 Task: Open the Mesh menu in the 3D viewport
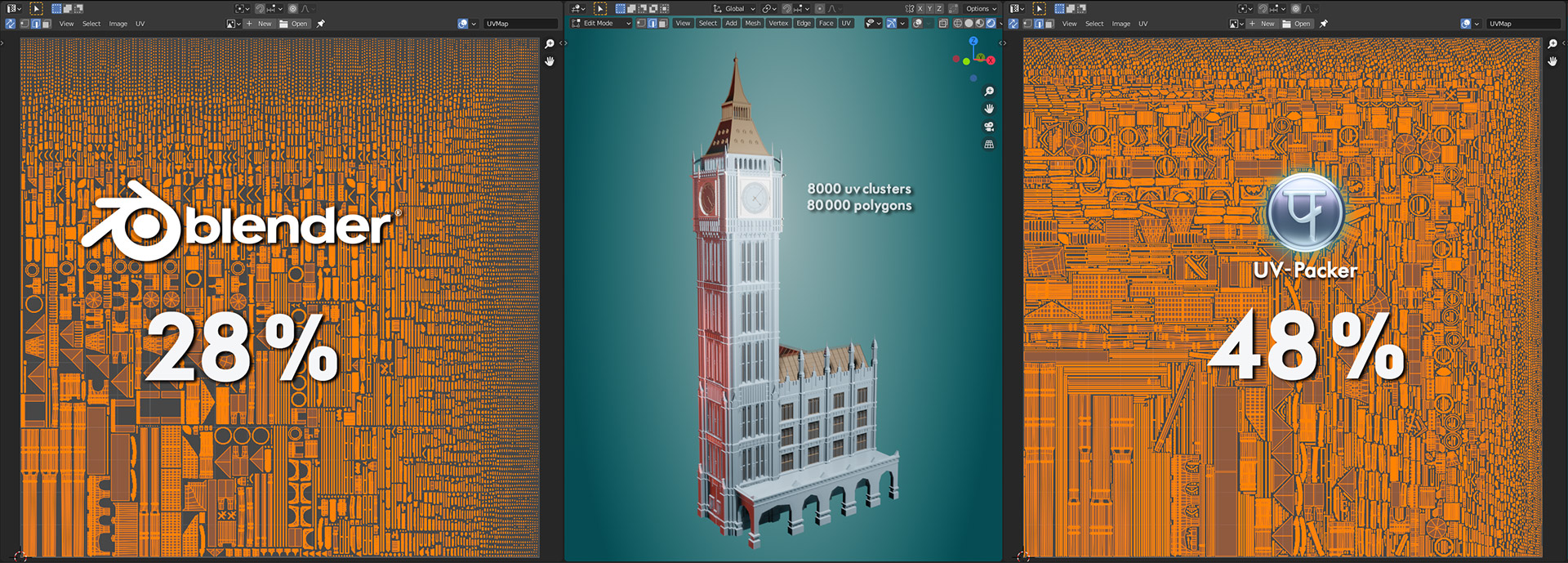point(753,24)
